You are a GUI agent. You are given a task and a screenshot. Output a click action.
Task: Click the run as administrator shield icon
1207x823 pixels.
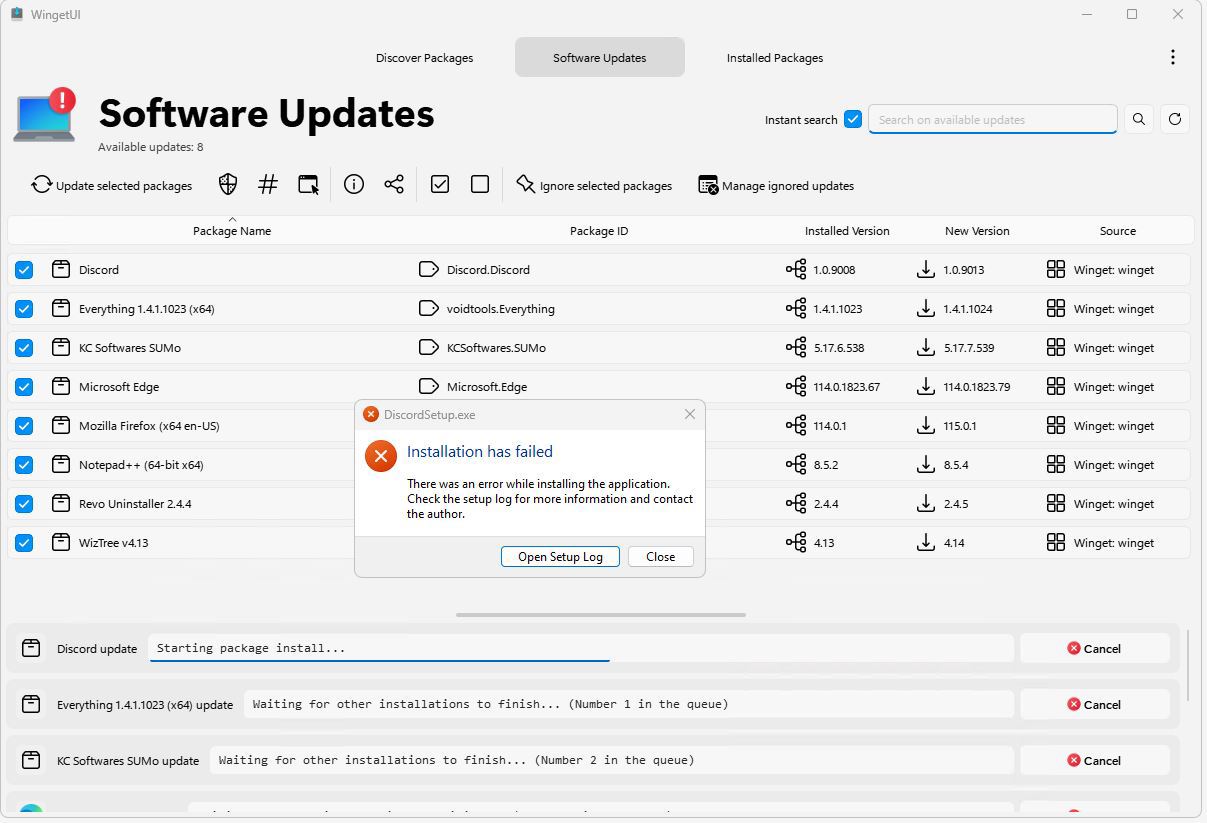(228, 184)
